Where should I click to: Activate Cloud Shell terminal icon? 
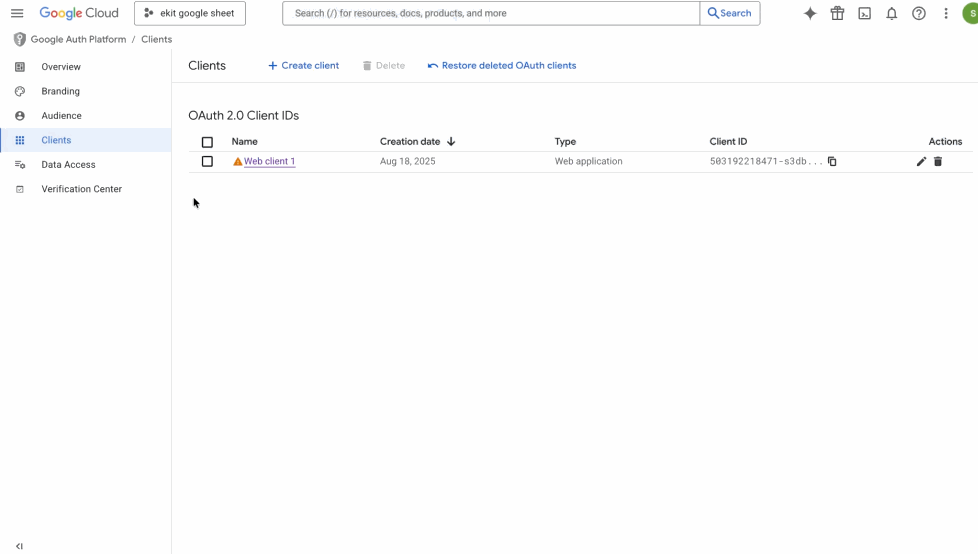864,13
